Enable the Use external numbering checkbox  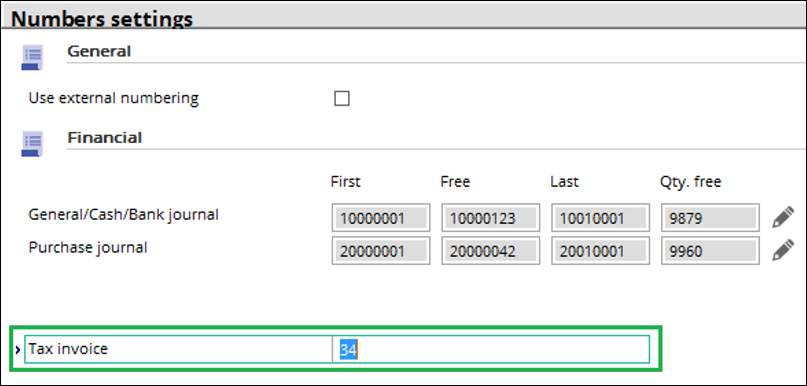[342, 98]
